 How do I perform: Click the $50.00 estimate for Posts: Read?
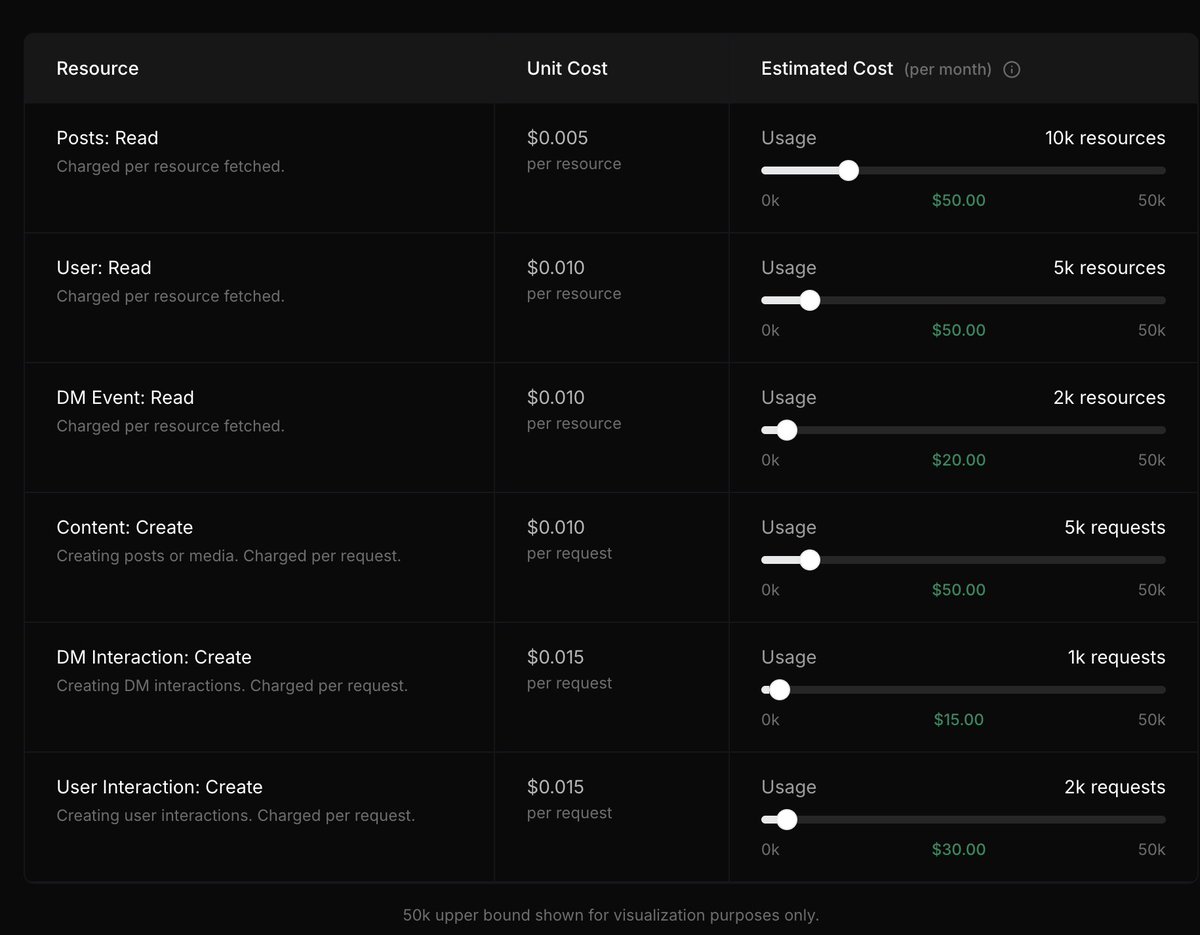pyautogui.click(x=959, y=200)
